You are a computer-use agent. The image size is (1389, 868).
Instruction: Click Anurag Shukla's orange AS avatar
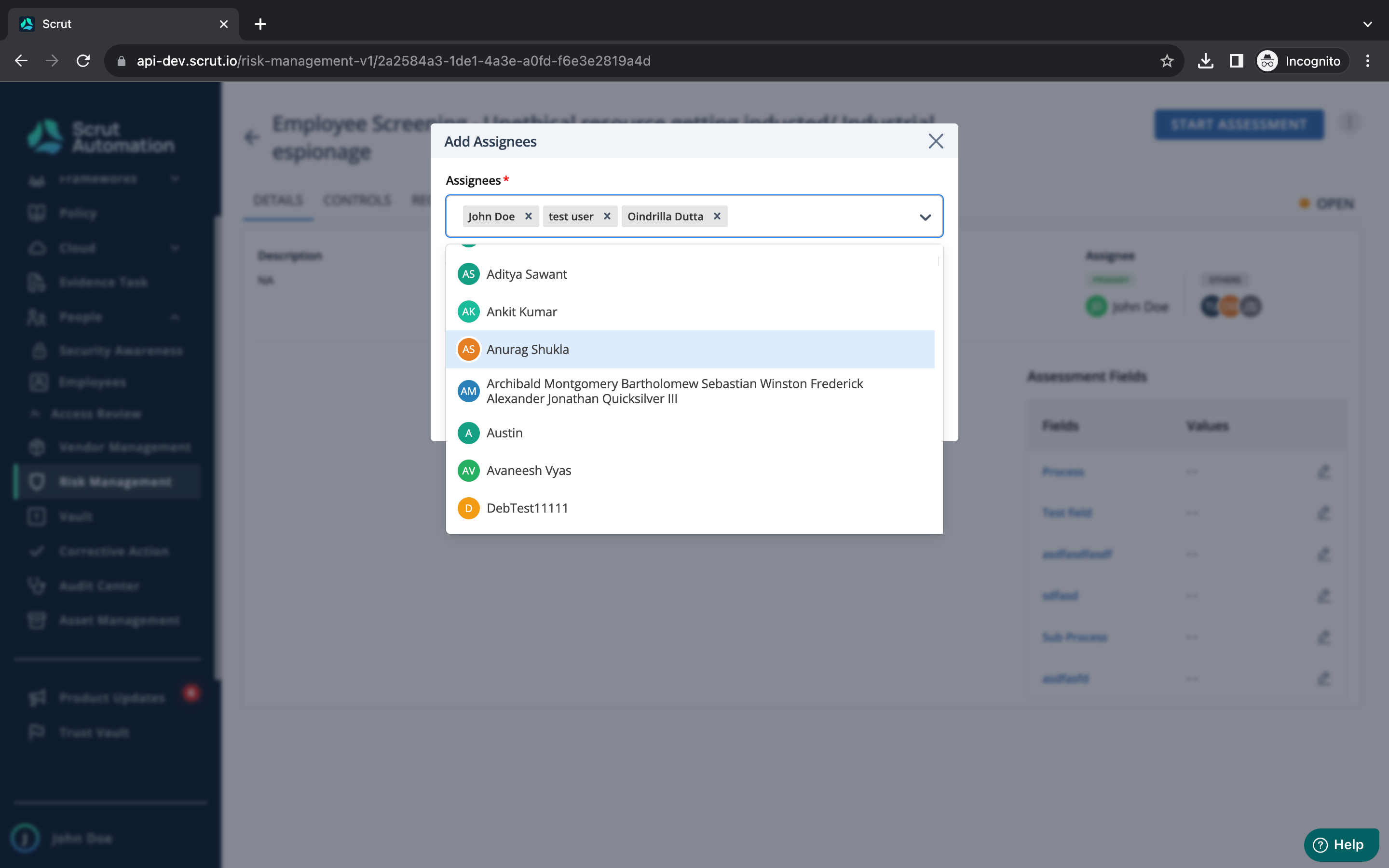click(x=468, y=350)
